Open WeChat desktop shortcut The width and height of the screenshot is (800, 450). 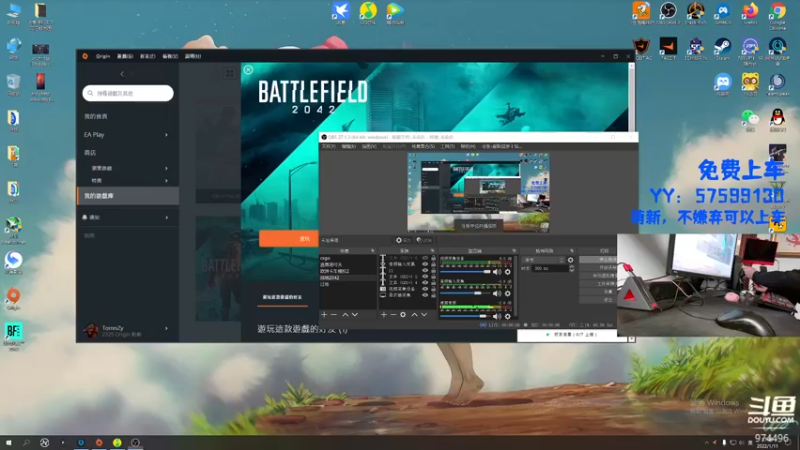pos(750,120)
